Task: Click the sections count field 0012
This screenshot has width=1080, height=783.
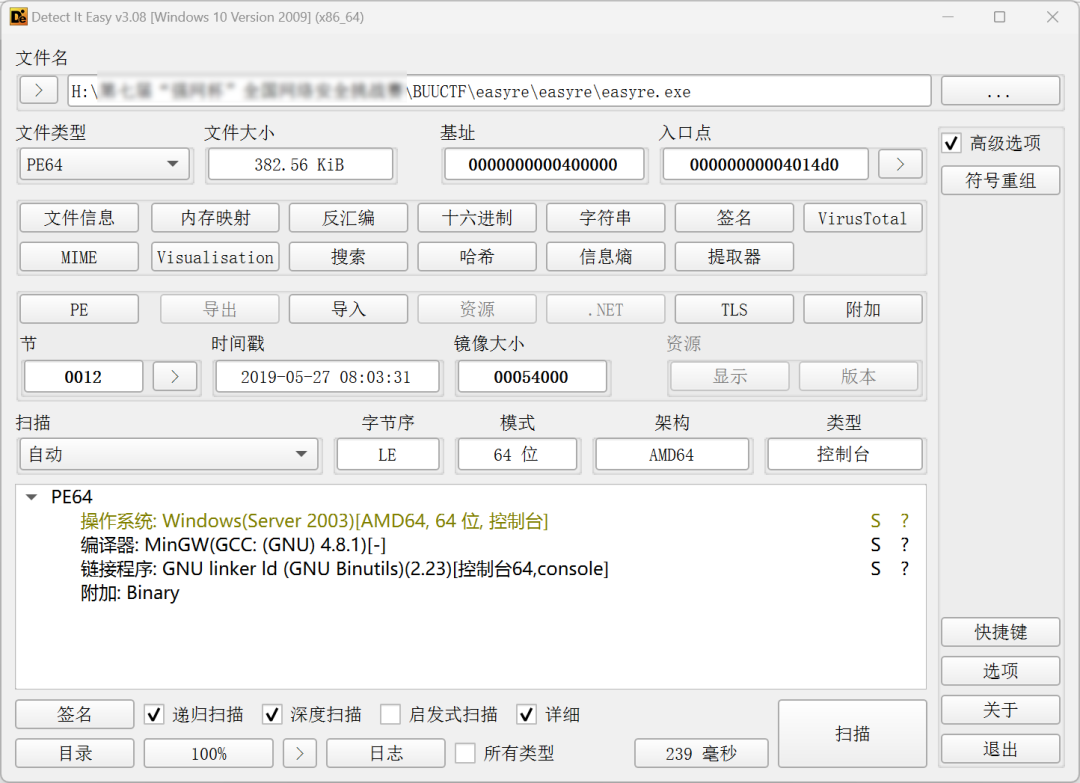Action: 83,377
